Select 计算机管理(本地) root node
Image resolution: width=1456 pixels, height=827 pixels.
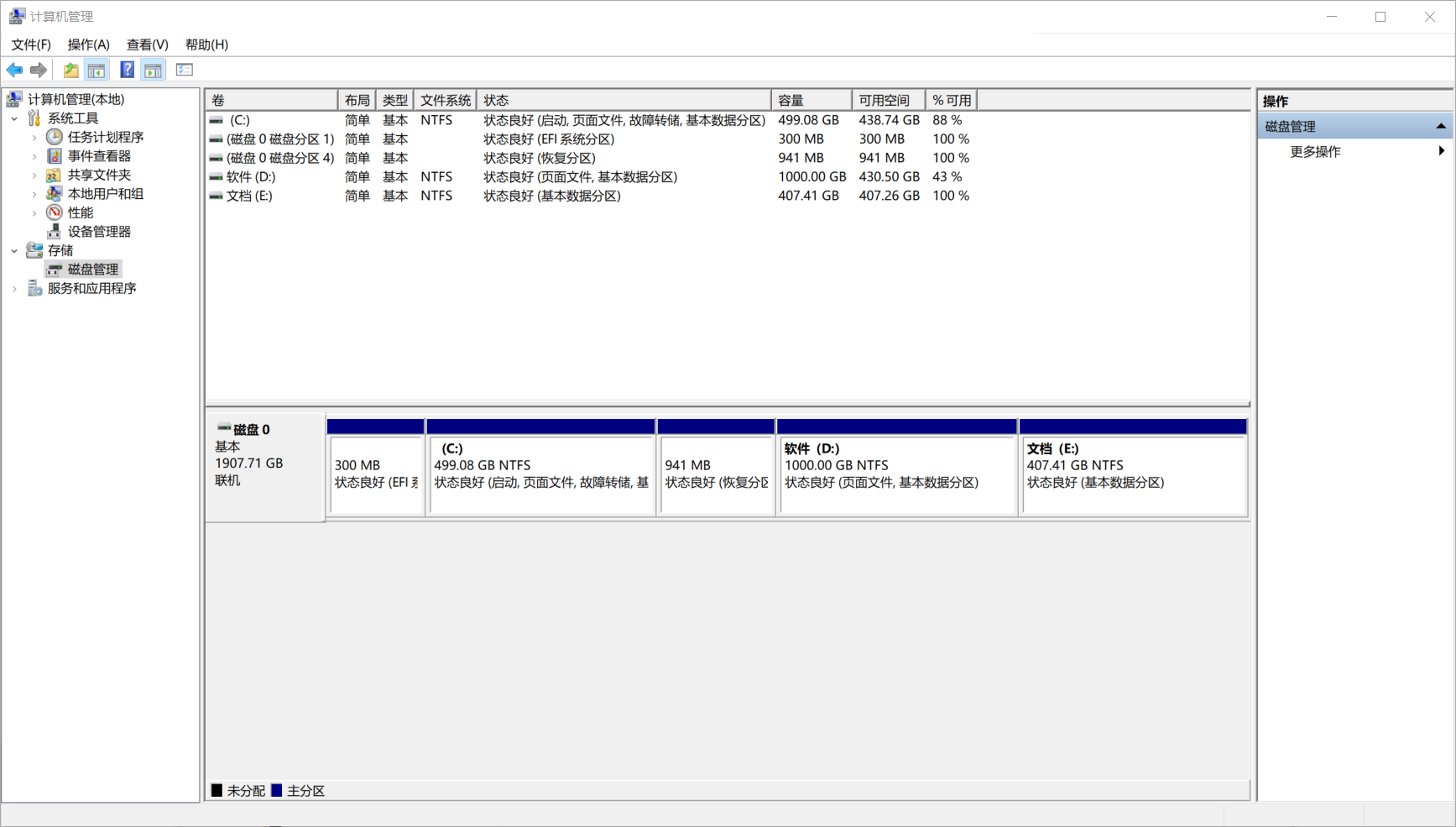pyautogui.click(x=76, y=99)
